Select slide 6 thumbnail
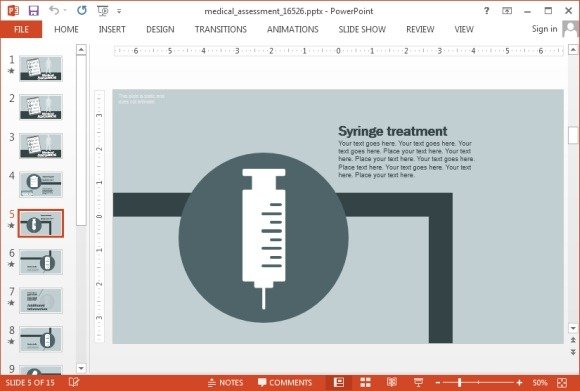The image size is (580, 391). pyautogui.click(x=41, y=262)
